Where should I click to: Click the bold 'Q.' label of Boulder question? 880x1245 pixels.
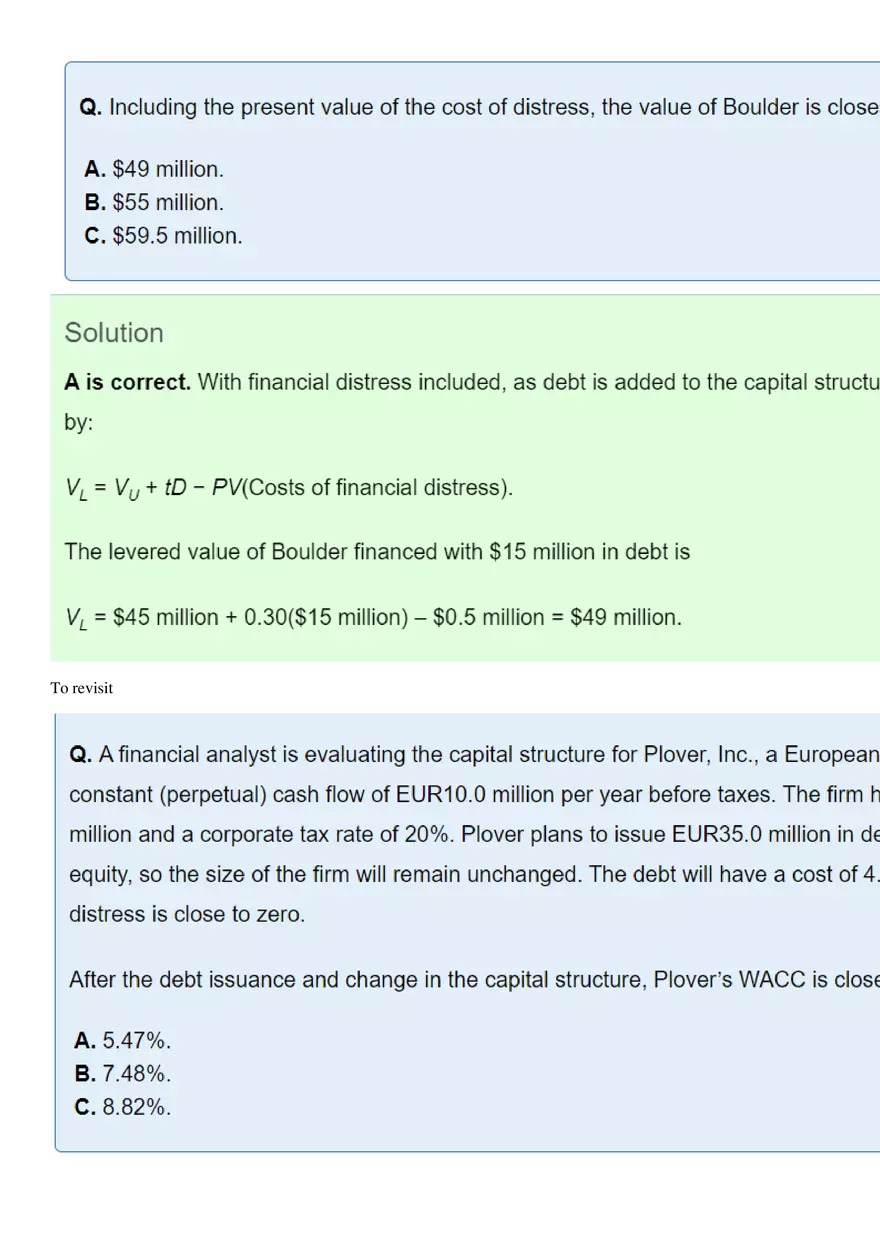click(x=90, y=107)
